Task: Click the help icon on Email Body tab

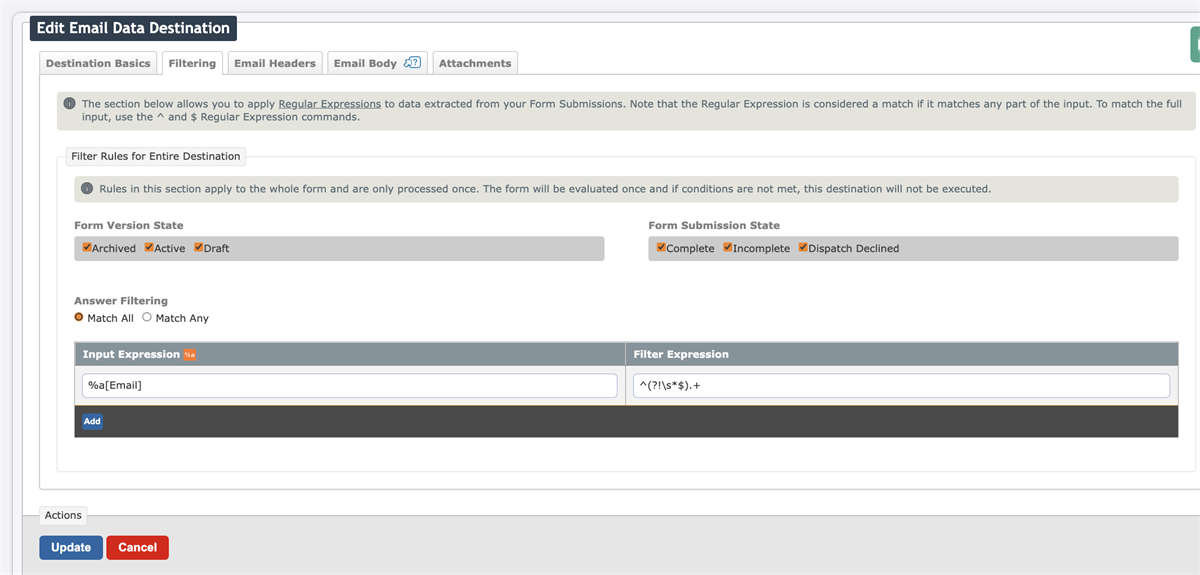Action: pos(412,62)
